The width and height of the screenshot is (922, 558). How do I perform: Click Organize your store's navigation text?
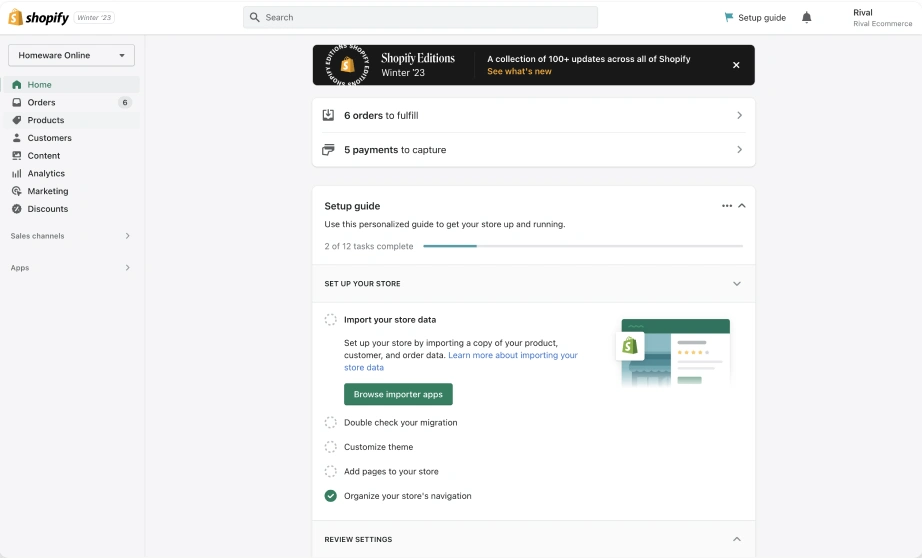click(x=407, y=496)
